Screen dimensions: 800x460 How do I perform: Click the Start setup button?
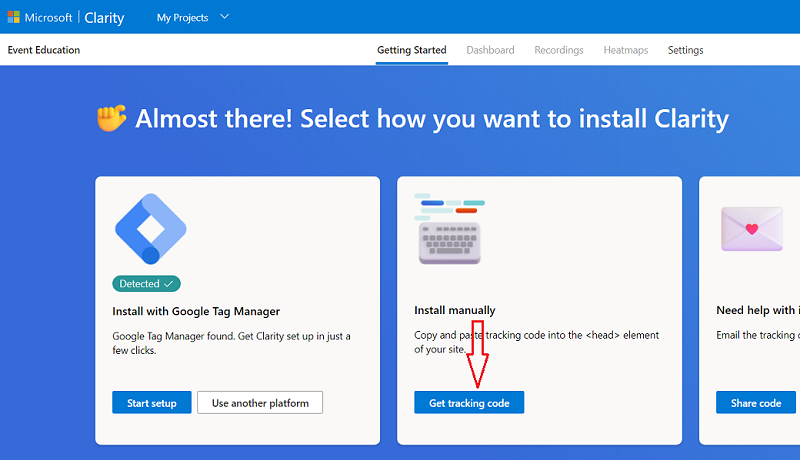(152, 402)
